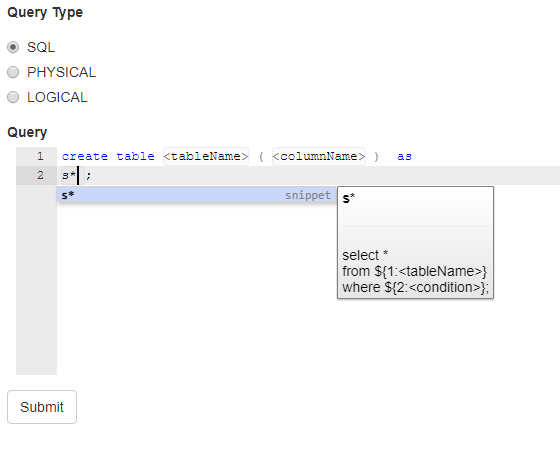
Task: Click line number 1 in the gutter
Action: 40,156
